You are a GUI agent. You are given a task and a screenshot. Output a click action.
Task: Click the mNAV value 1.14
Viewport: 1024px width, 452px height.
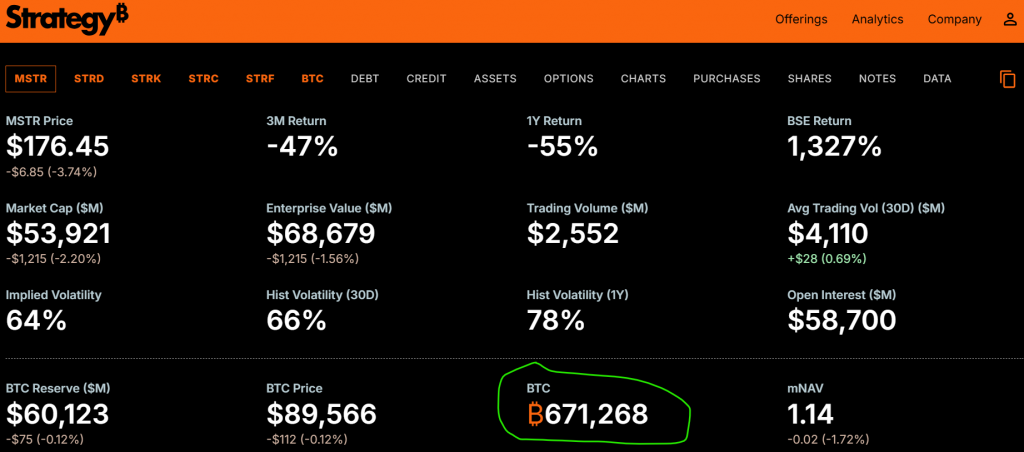click(x=810, y=414)
